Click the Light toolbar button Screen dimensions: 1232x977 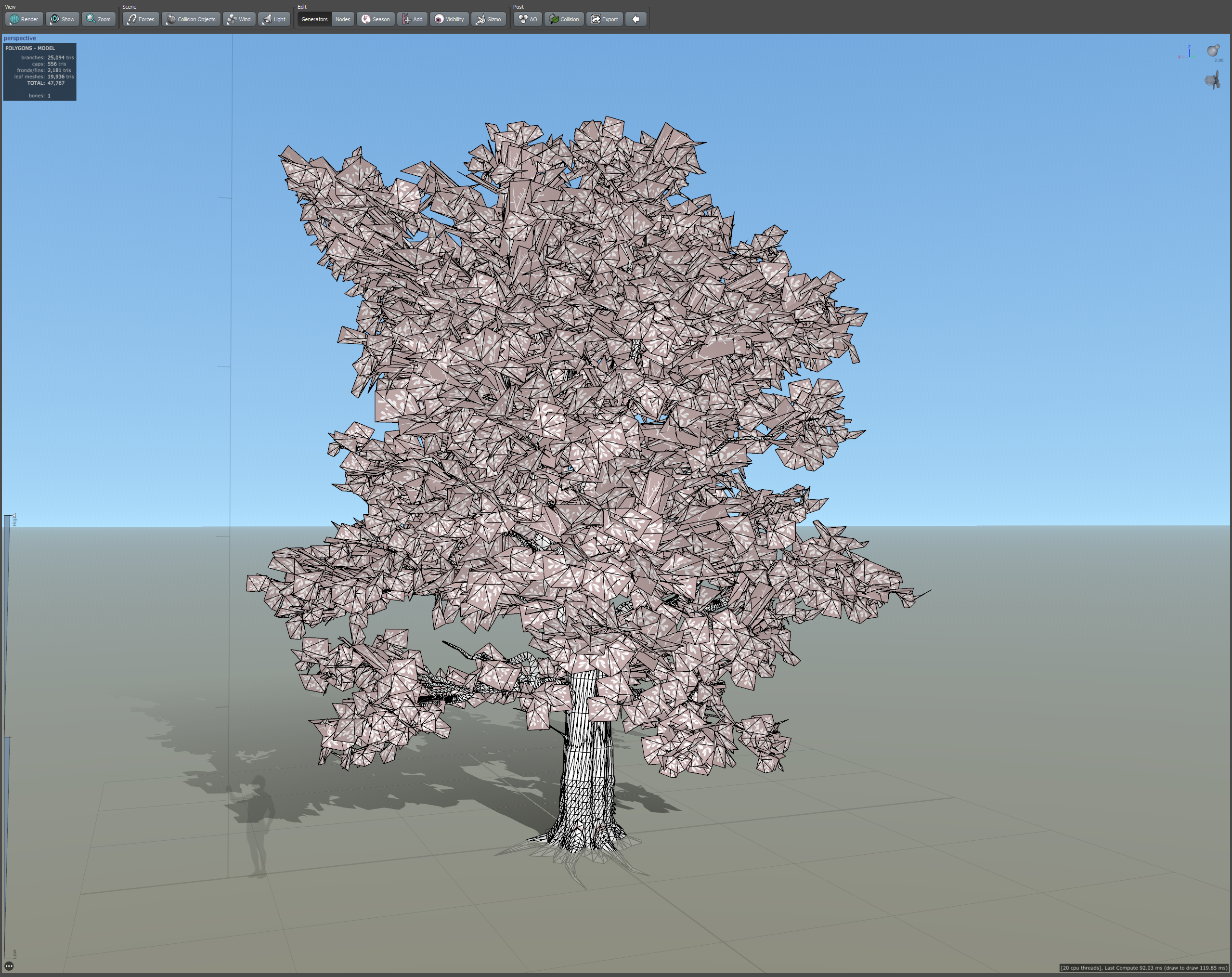point(274,19)
